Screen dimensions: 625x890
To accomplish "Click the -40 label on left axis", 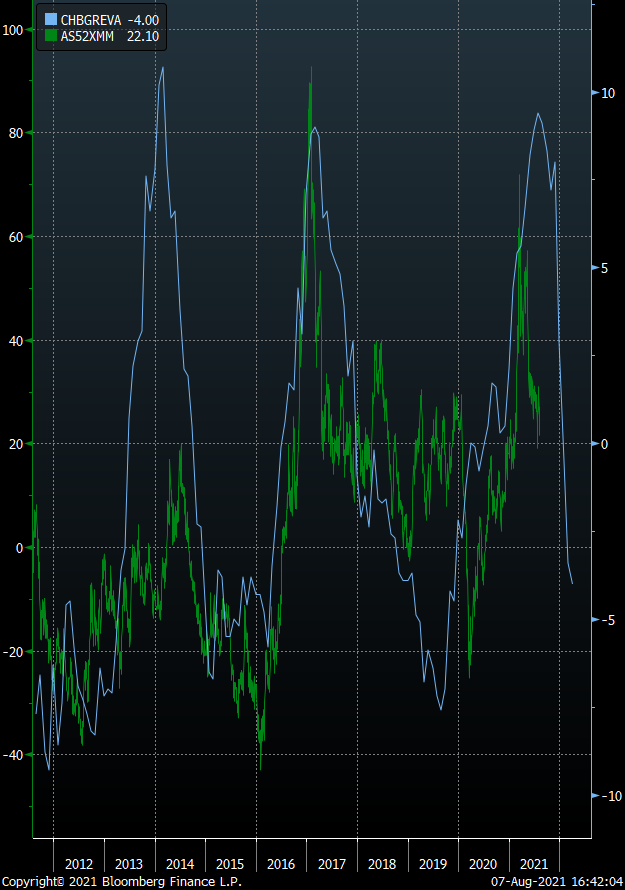I will click(x=12, y=755).
